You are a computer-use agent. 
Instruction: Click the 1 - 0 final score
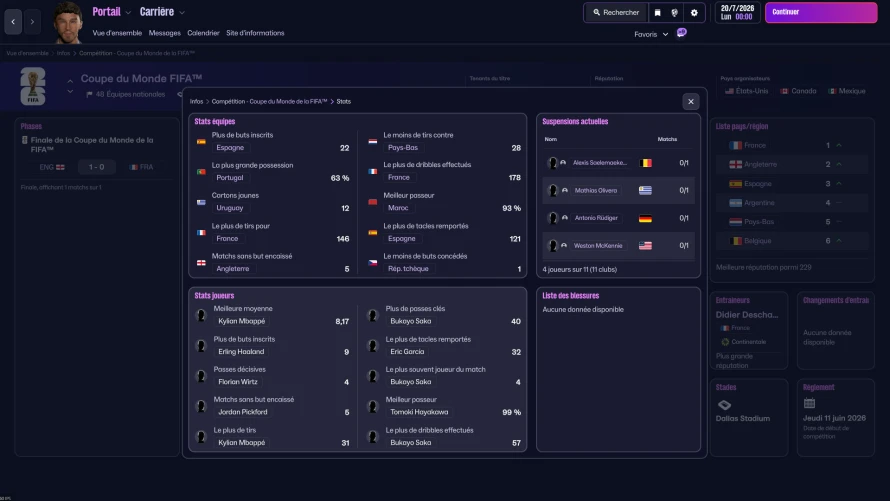(x=96, y=167)
